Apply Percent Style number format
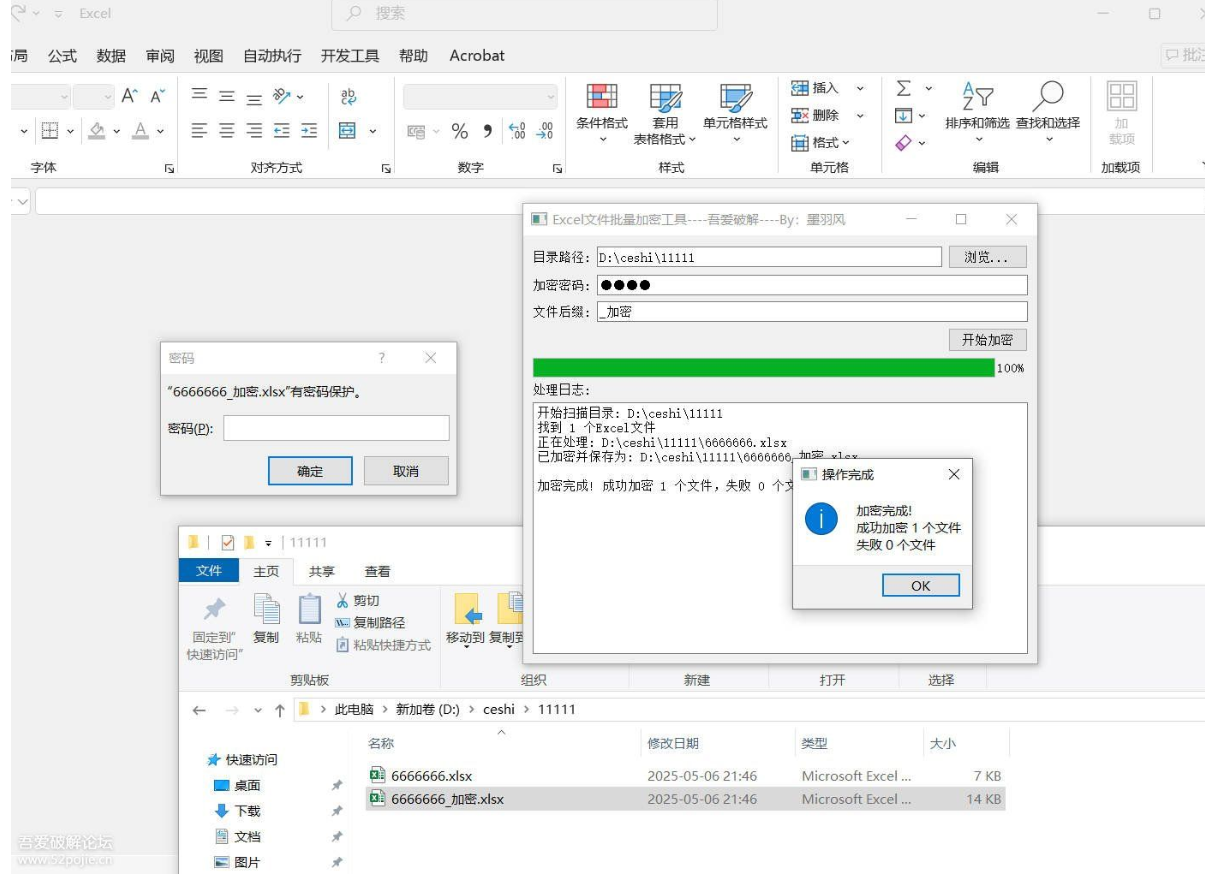Screen dimensions: 1205x881 coord(461,131)
